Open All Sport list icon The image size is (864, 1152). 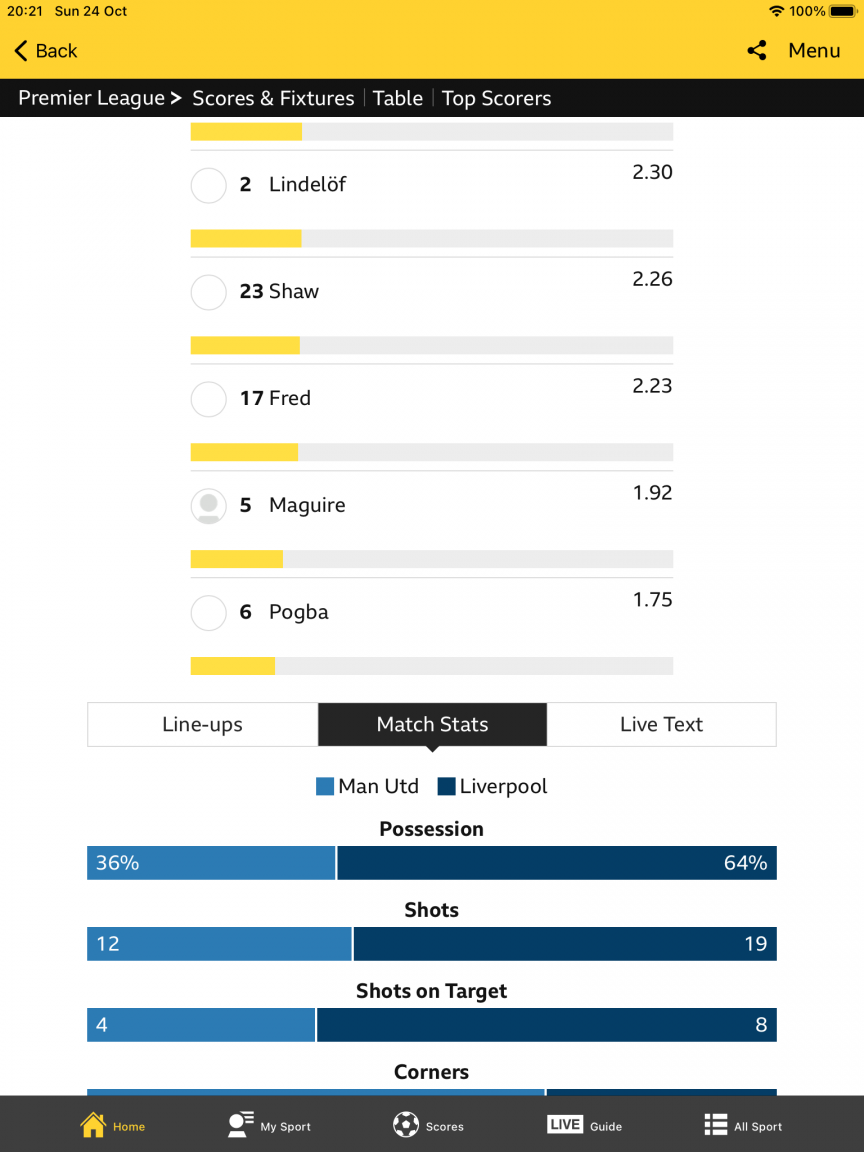point(716,1125)
